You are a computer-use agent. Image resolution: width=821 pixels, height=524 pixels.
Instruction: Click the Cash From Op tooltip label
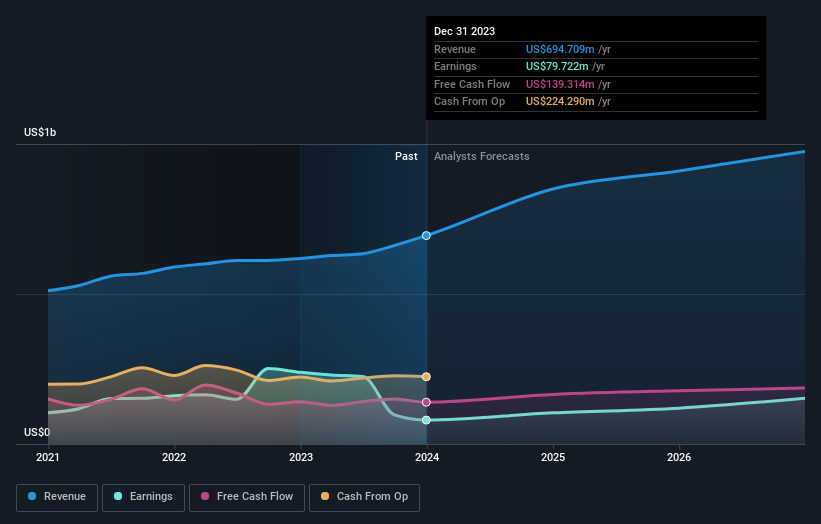tap(469, 102)
